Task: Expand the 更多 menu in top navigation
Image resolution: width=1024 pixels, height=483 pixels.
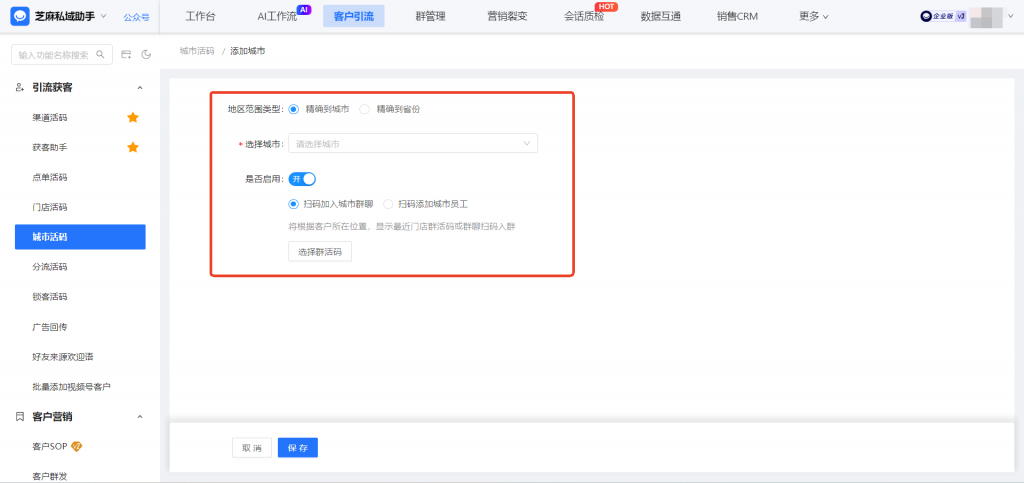Action: pyautogui.click(x=814, y=16)
